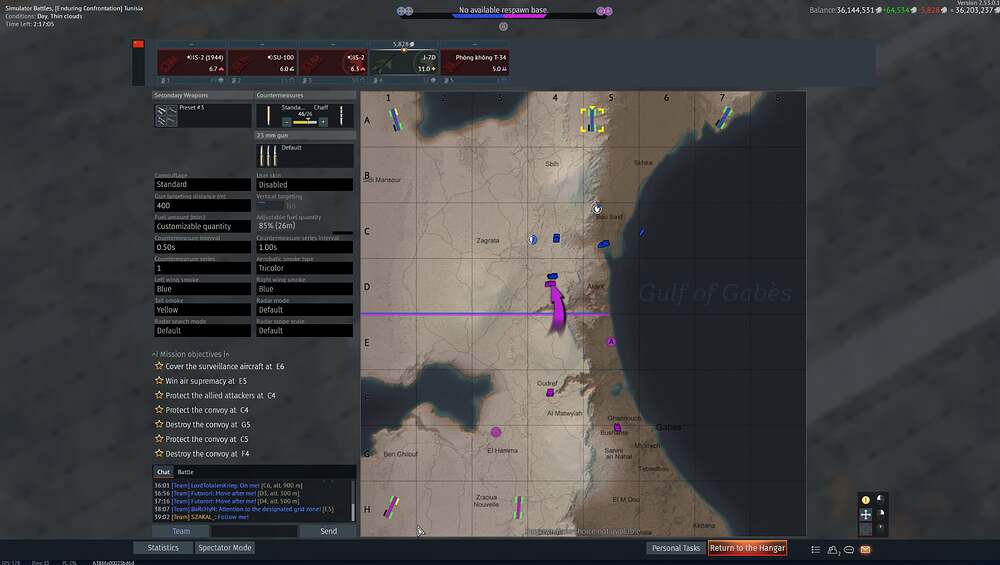This screenshot has height=565, width=1000.
Task: Select the blue airfield at A7
Action: pyautogui.click(x=723, y=117)
